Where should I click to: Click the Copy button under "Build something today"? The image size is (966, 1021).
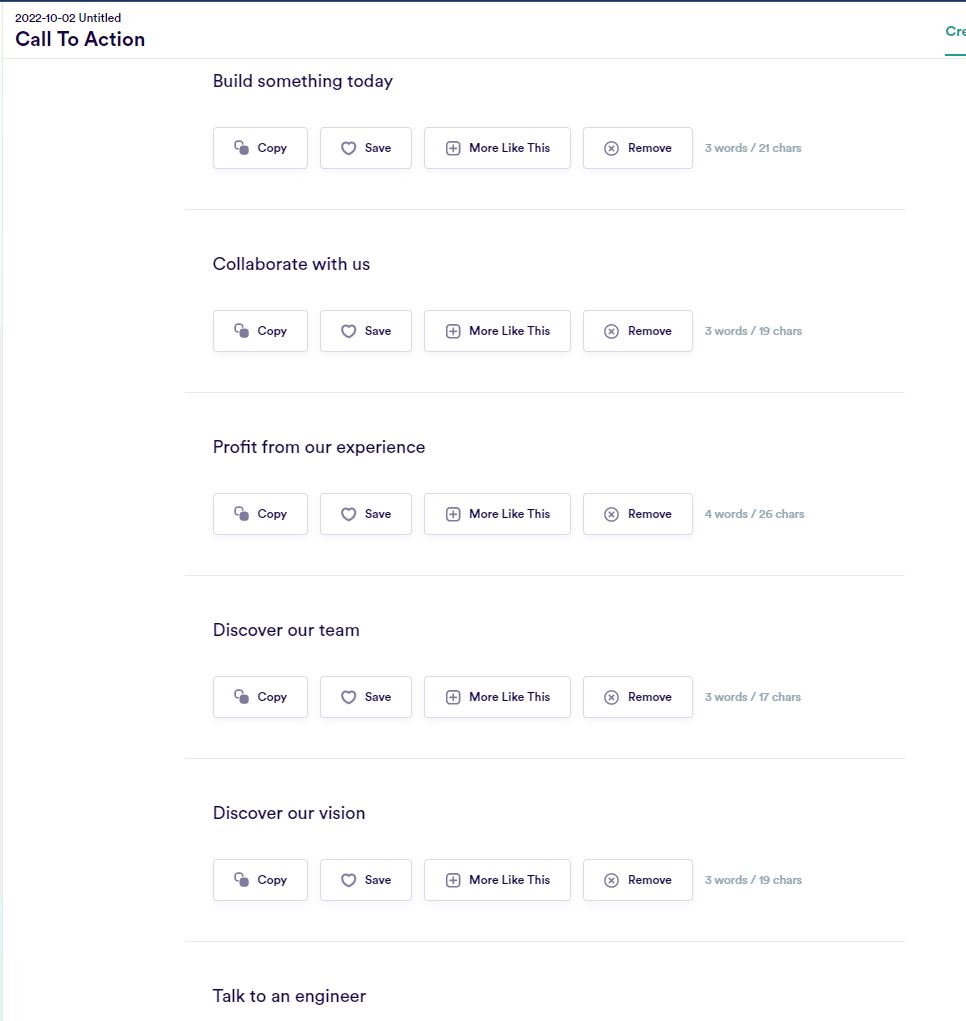[x=260, y=147]
